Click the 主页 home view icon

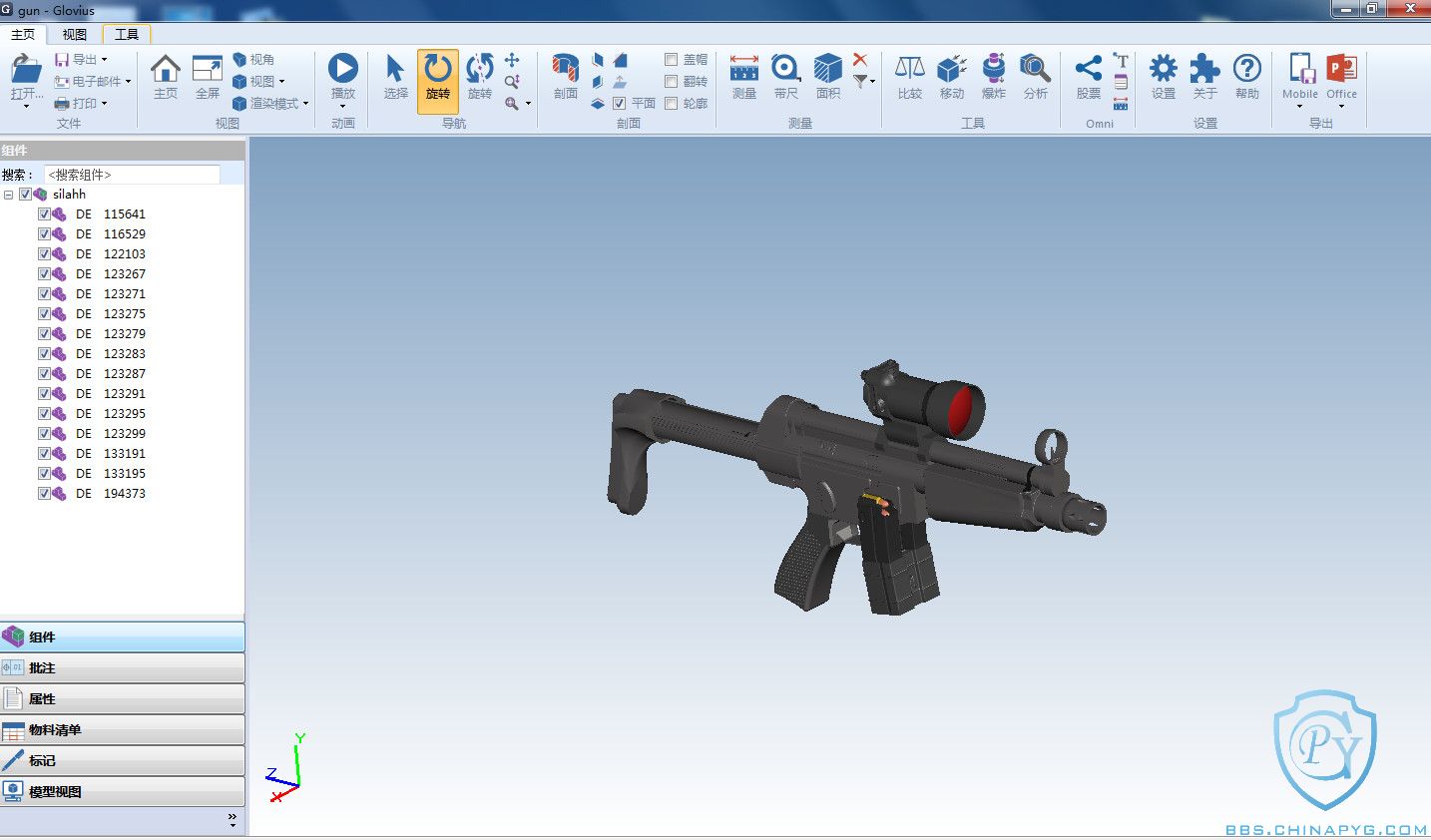pyautogui.click(x=166, y=69)
